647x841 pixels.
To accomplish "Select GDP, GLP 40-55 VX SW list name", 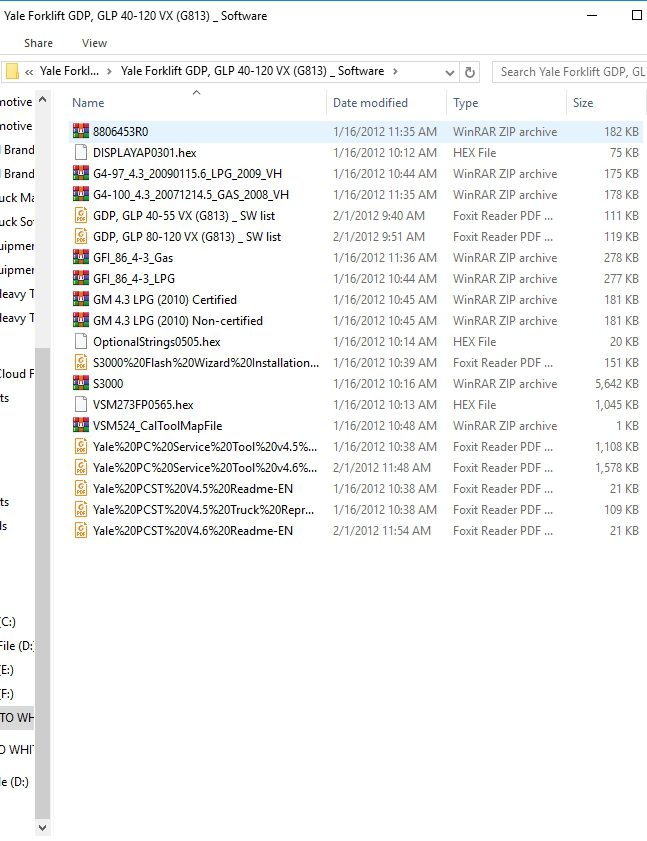I will [183, 216].
